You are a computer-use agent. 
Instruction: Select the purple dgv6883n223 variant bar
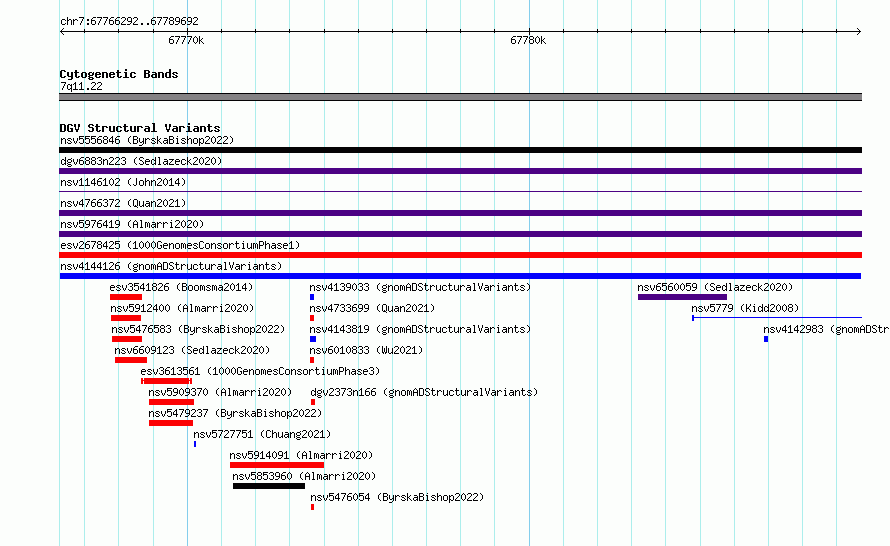[x=460, y=171]
